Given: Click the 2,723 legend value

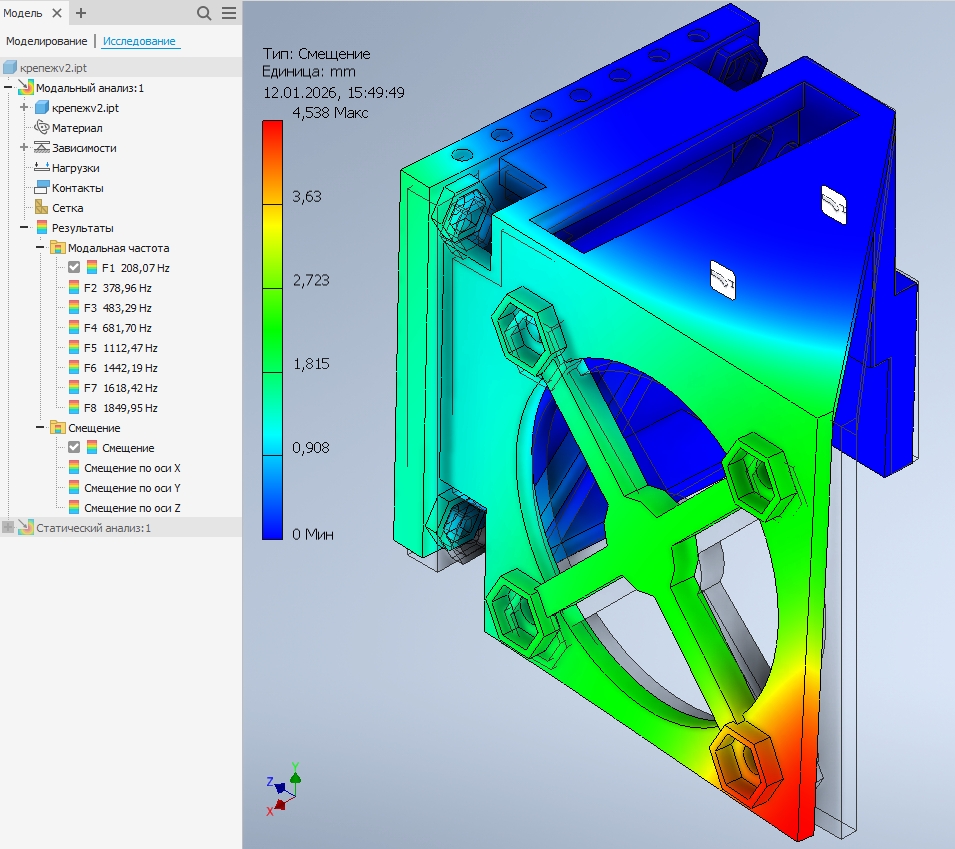Looking at the screenshot, I should [x=311, y=280].
